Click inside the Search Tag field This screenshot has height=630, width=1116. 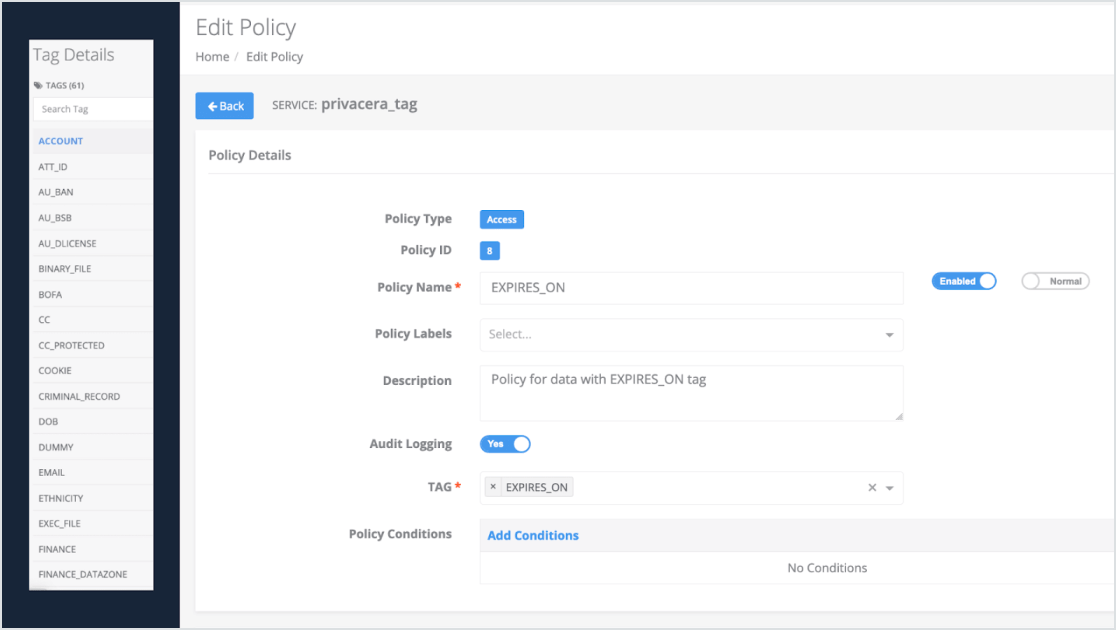click(x=92, y=108)
